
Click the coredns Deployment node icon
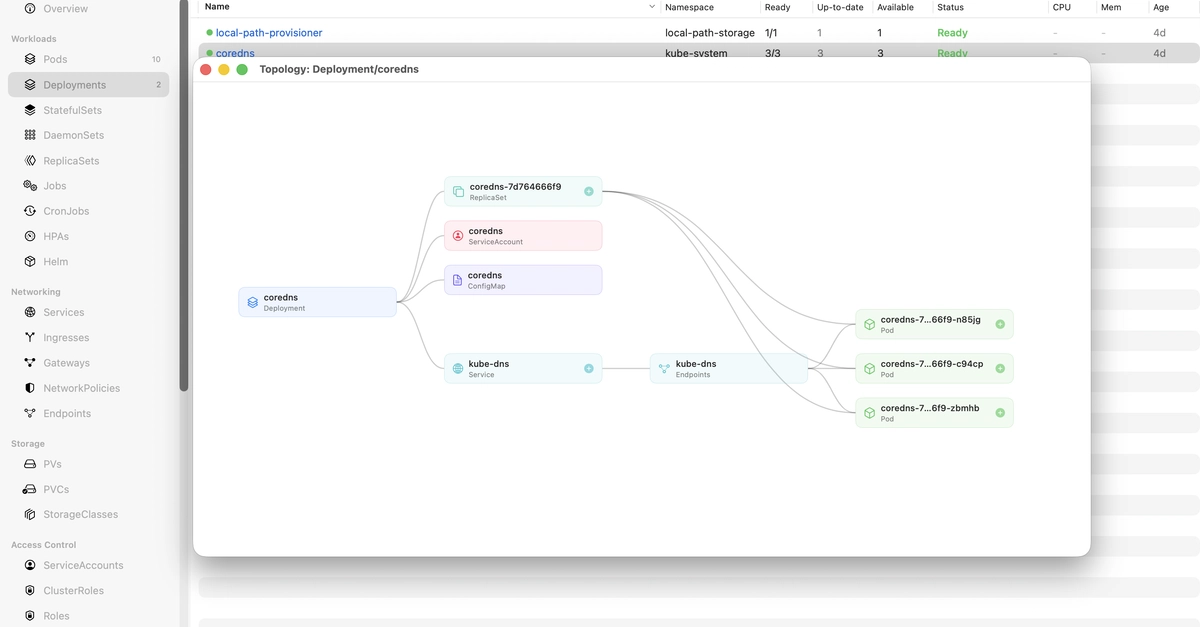tap(252, 302)
